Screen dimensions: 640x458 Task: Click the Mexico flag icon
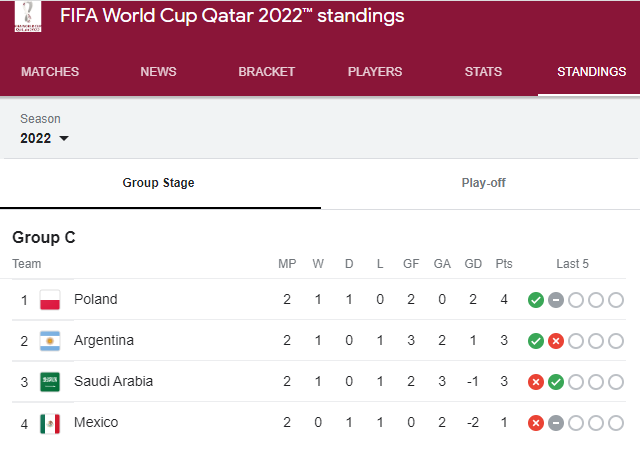pos(50,423)
